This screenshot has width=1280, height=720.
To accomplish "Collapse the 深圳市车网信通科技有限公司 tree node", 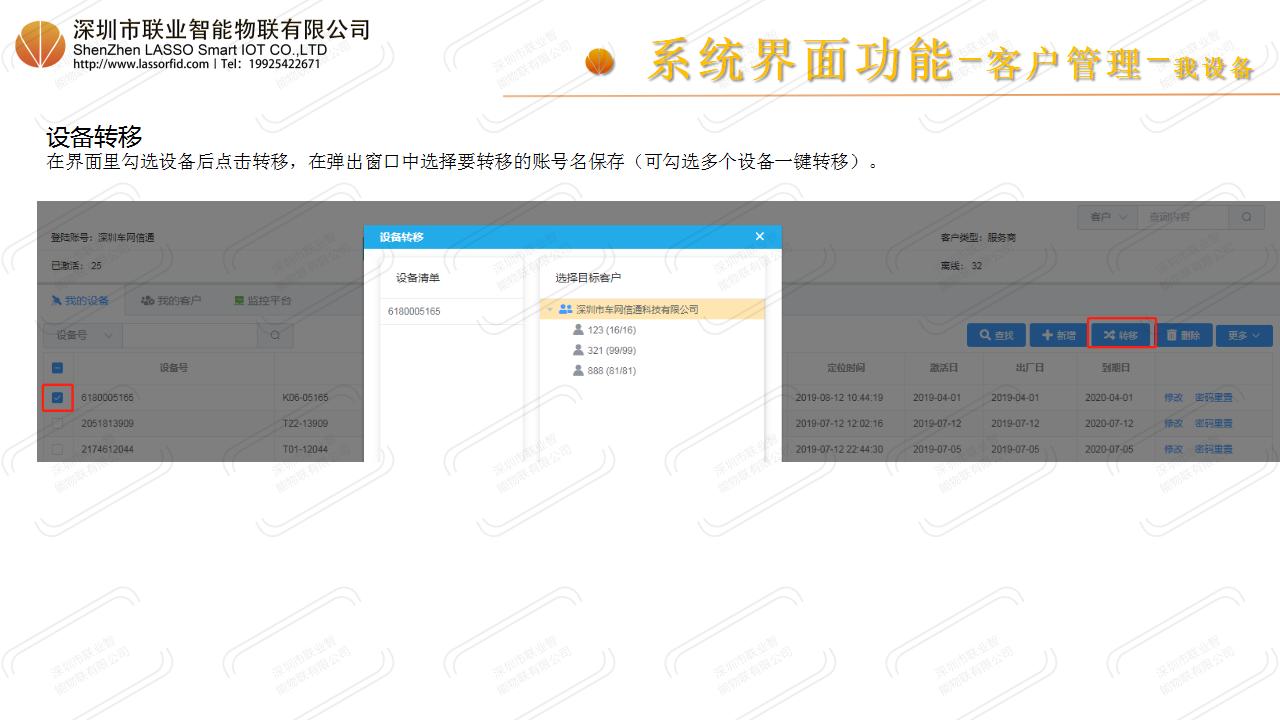I will click(550, 310).
